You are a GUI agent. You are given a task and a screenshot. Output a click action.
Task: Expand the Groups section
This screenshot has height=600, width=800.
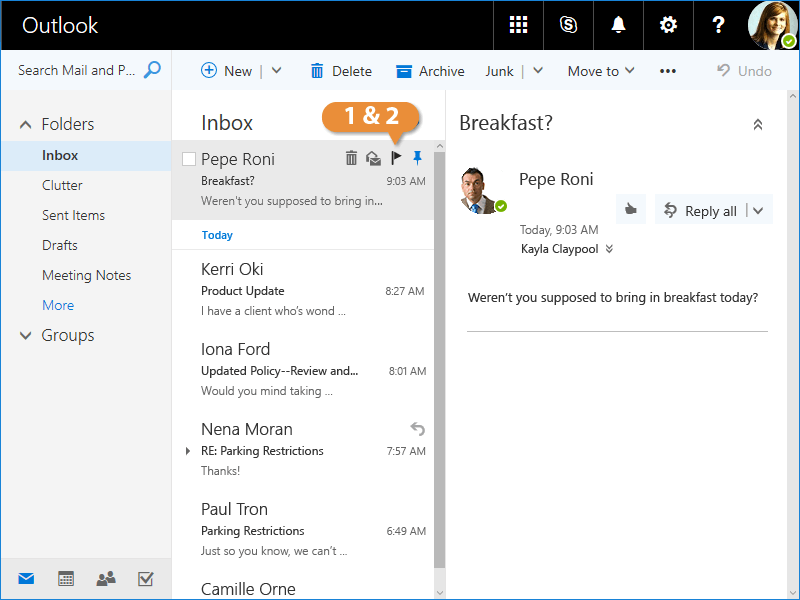26,336
